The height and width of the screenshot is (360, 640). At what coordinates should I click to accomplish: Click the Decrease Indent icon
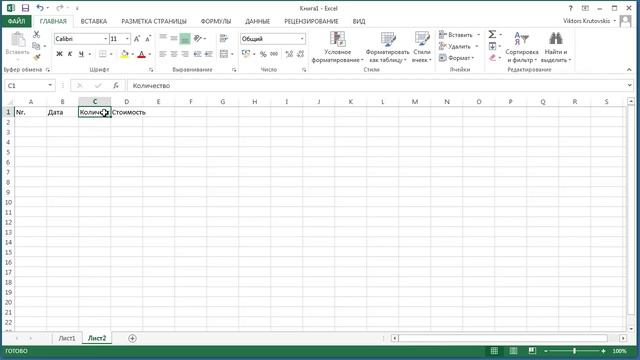pos(198,54)
